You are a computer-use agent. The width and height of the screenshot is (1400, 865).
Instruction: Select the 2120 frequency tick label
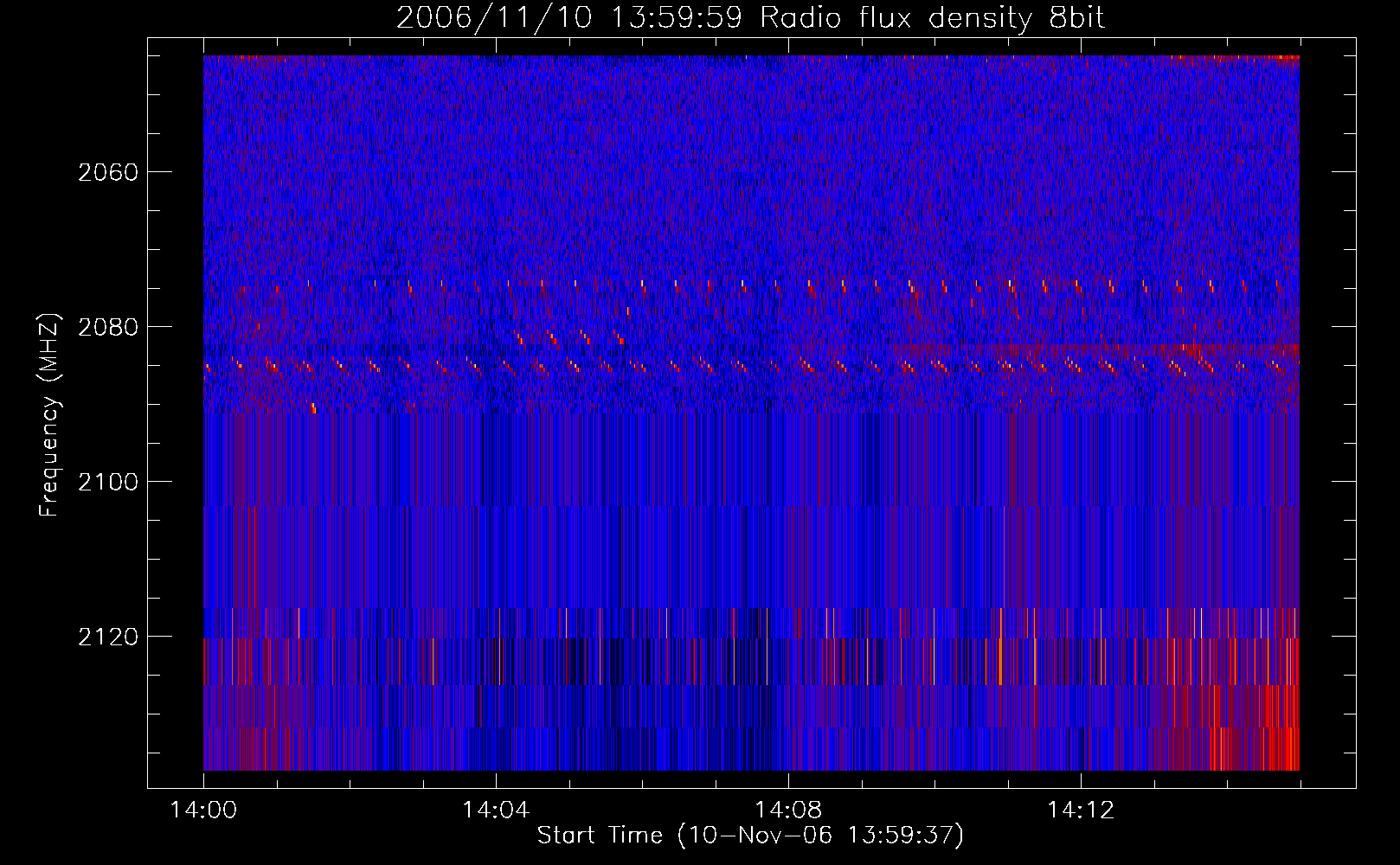tap(108, 637)
